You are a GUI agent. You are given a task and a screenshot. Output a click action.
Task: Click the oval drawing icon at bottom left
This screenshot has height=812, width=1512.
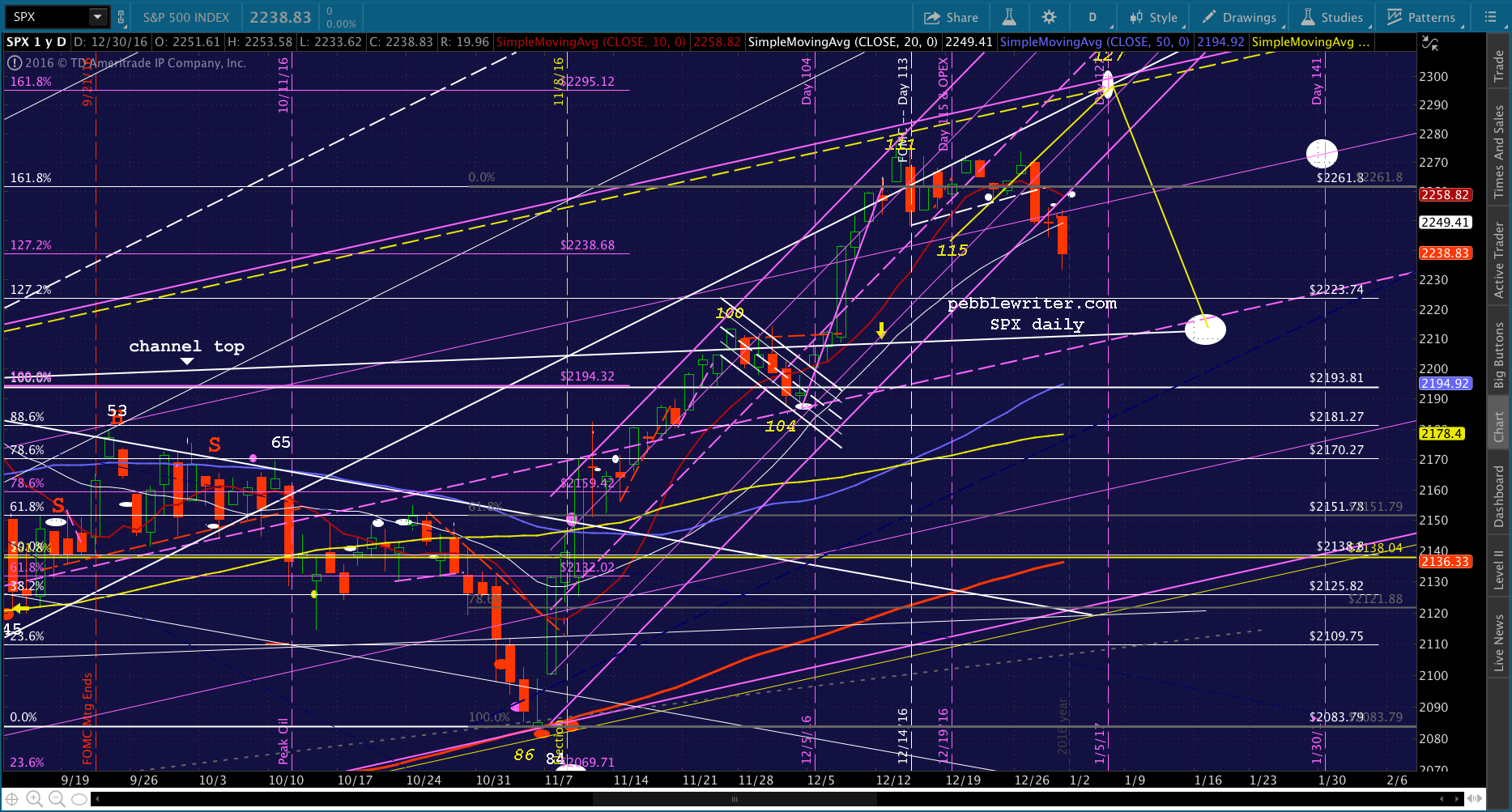pos(79,799)
